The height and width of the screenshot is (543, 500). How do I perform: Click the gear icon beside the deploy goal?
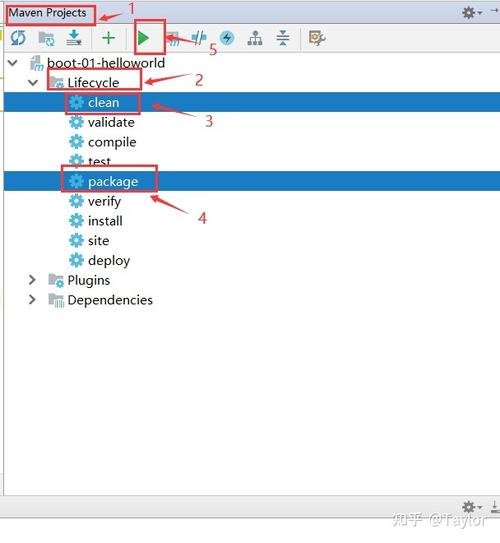click(76, 260)
